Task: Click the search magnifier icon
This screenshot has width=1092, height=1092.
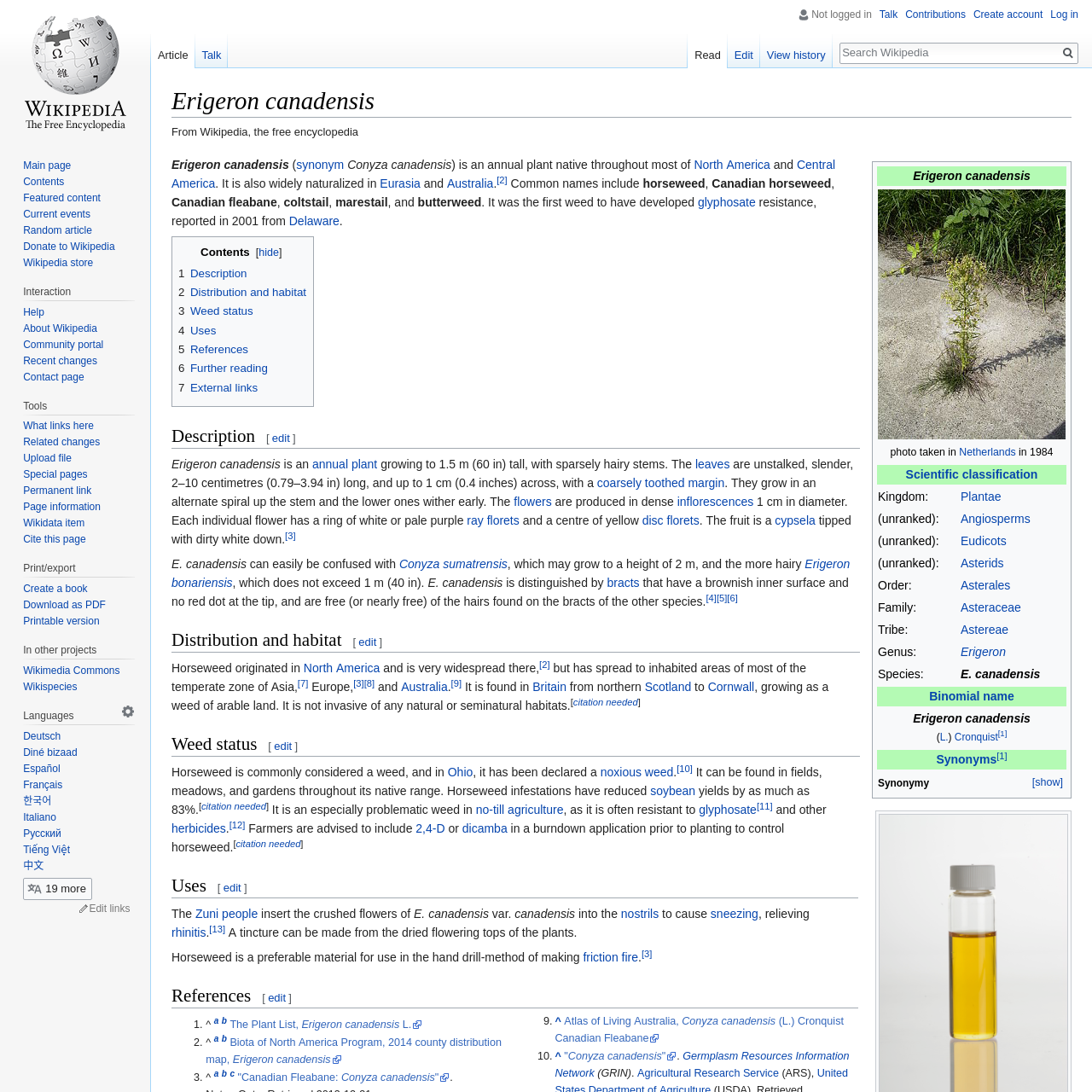Action: click(x=1067, y=53)
